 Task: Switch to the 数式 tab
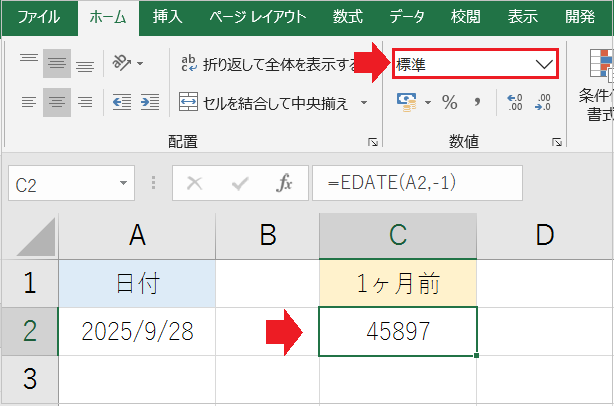click(348, 17)
